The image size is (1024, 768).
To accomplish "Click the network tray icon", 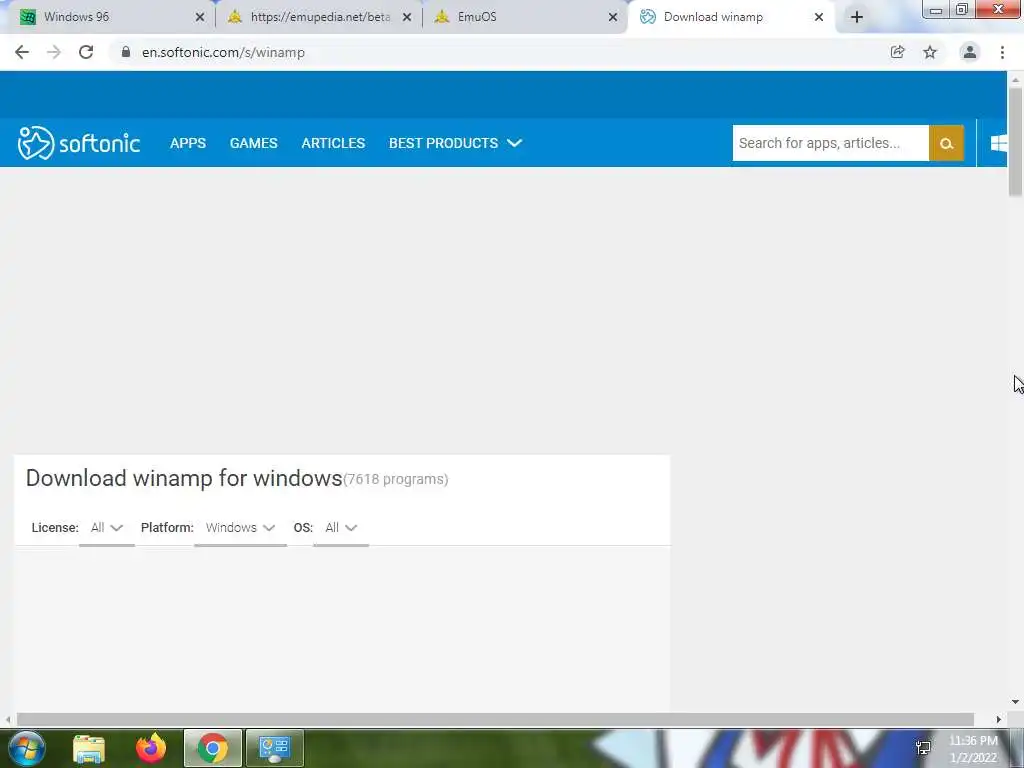I will [x=923, y=748].
